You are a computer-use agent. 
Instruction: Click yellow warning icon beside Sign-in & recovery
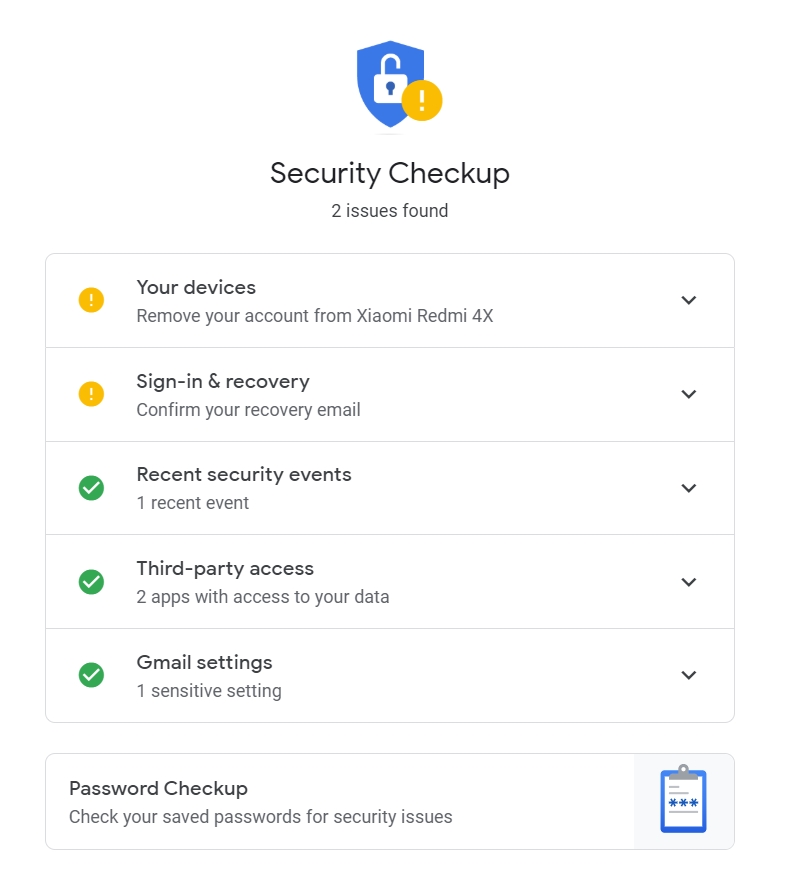[x=91, y=394]
